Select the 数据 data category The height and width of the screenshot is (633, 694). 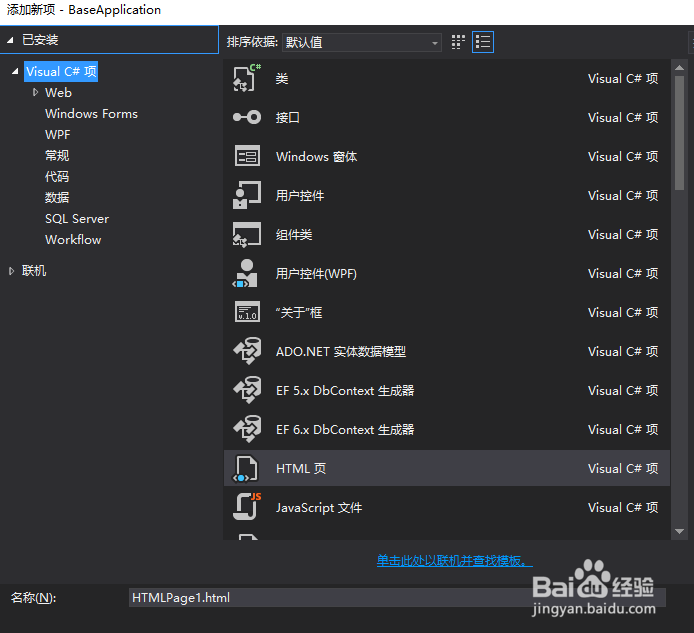tap(57, 197)
